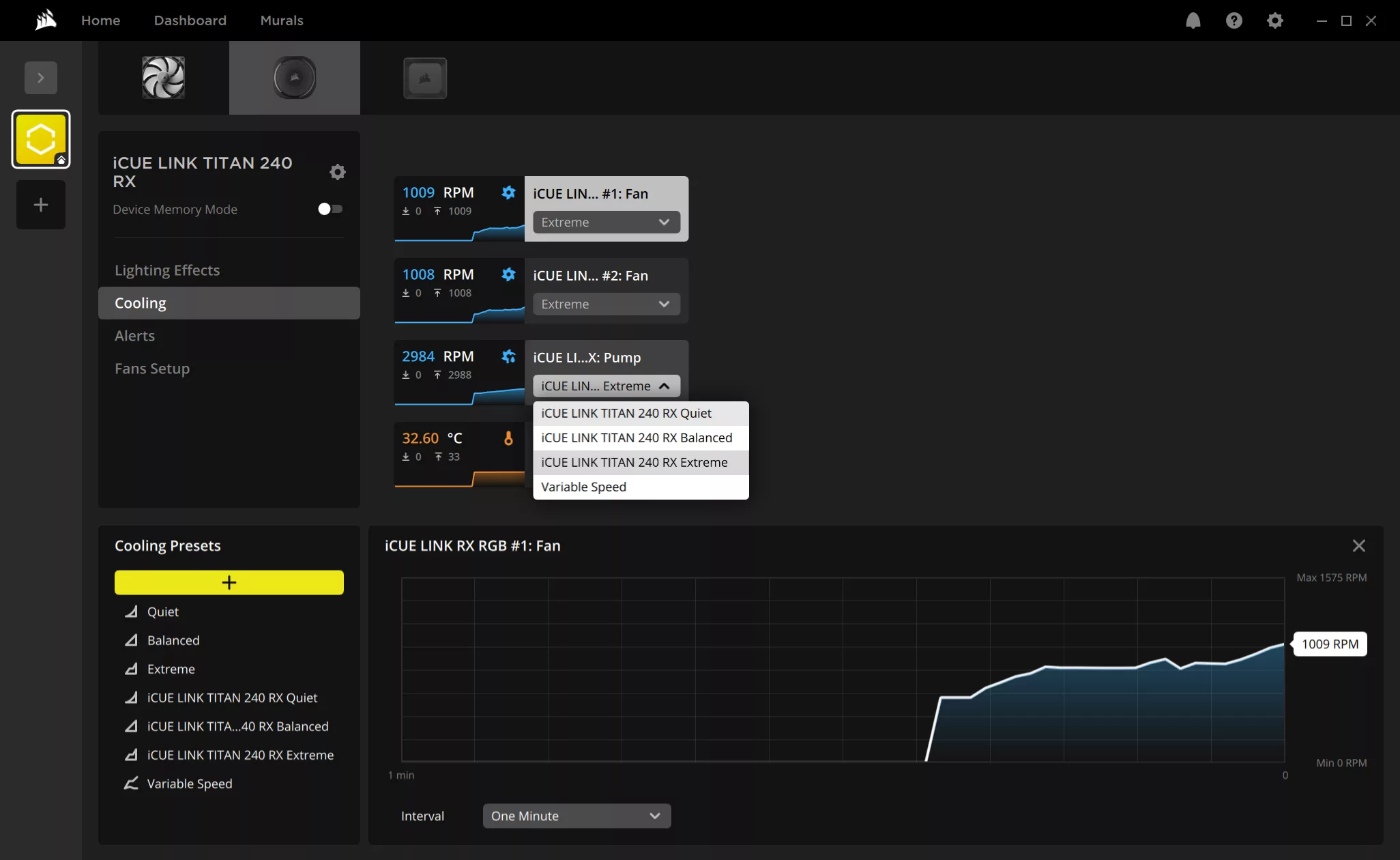Toggle Device Memory Mode switch
The height and width of the screenshot is (860, 1400).
pos(330,209)
